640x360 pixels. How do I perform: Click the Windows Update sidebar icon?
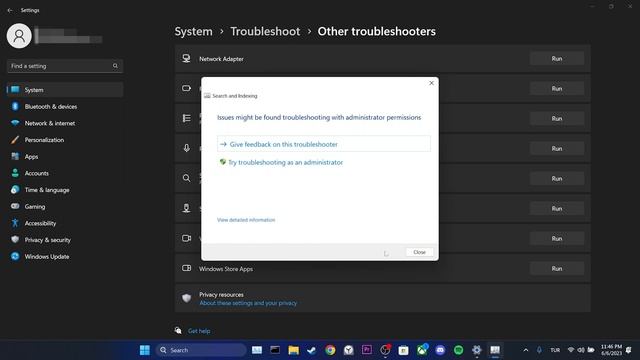coord(15,256)
